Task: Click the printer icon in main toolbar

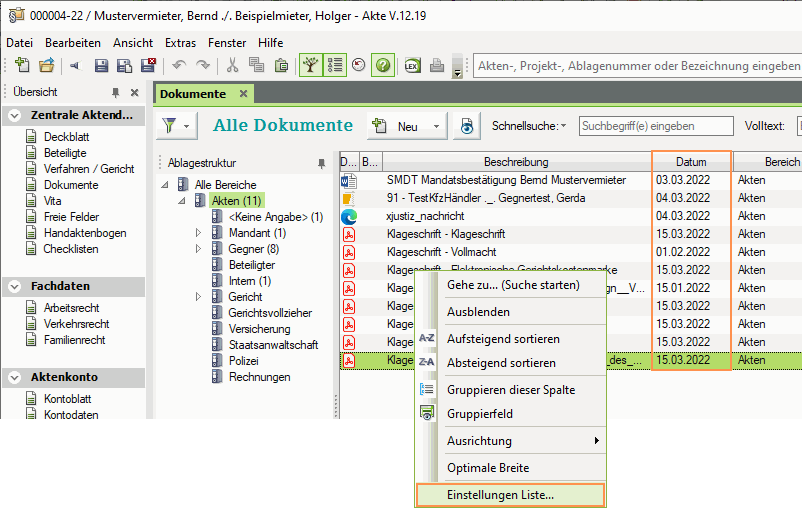Action: 436,66
